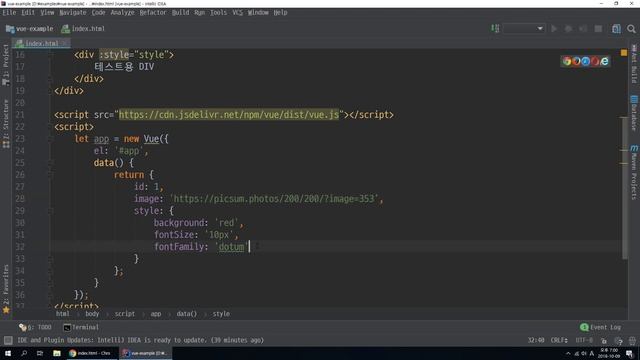
Task: Click the editor vertical scrollbar
Action: click(624, 188)
